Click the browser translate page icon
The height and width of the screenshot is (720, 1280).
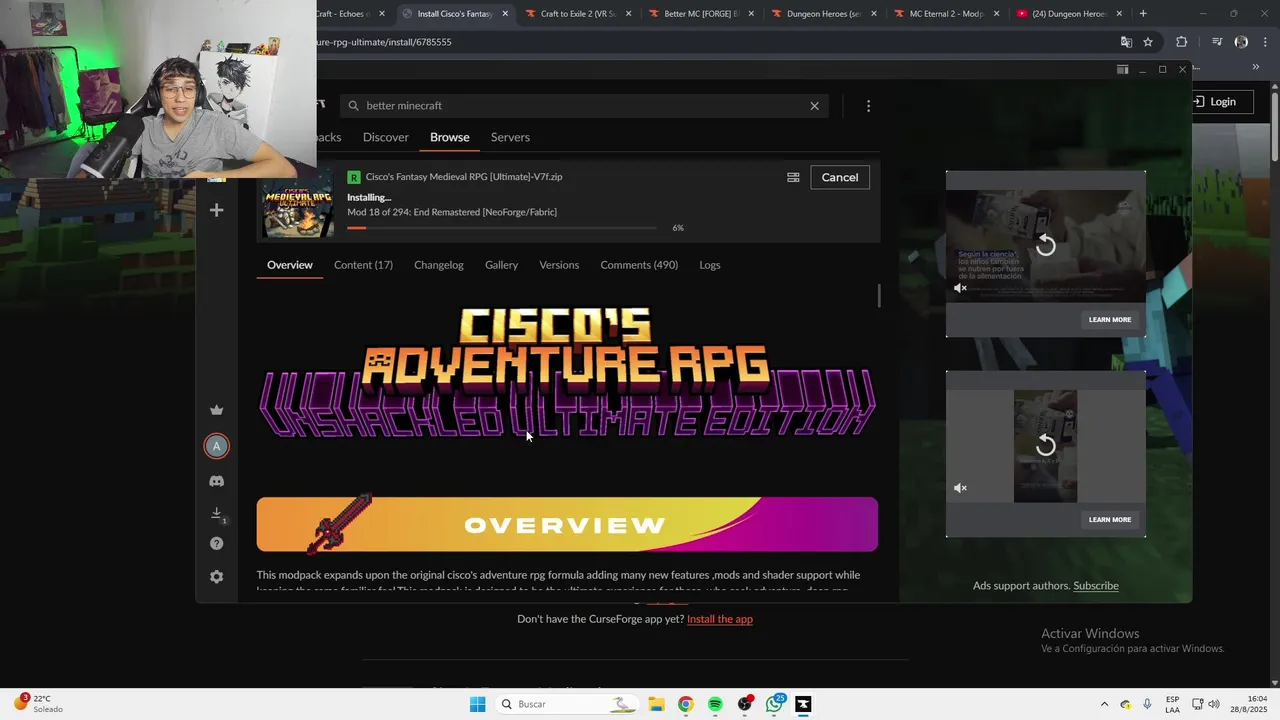point(1126,42)
